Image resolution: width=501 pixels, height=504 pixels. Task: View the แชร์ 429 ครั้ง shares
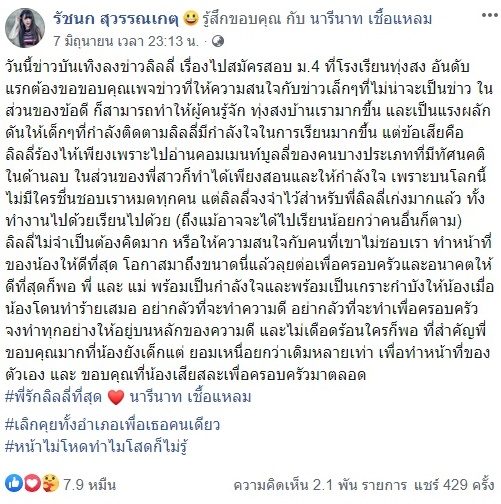tap(454, 485)
